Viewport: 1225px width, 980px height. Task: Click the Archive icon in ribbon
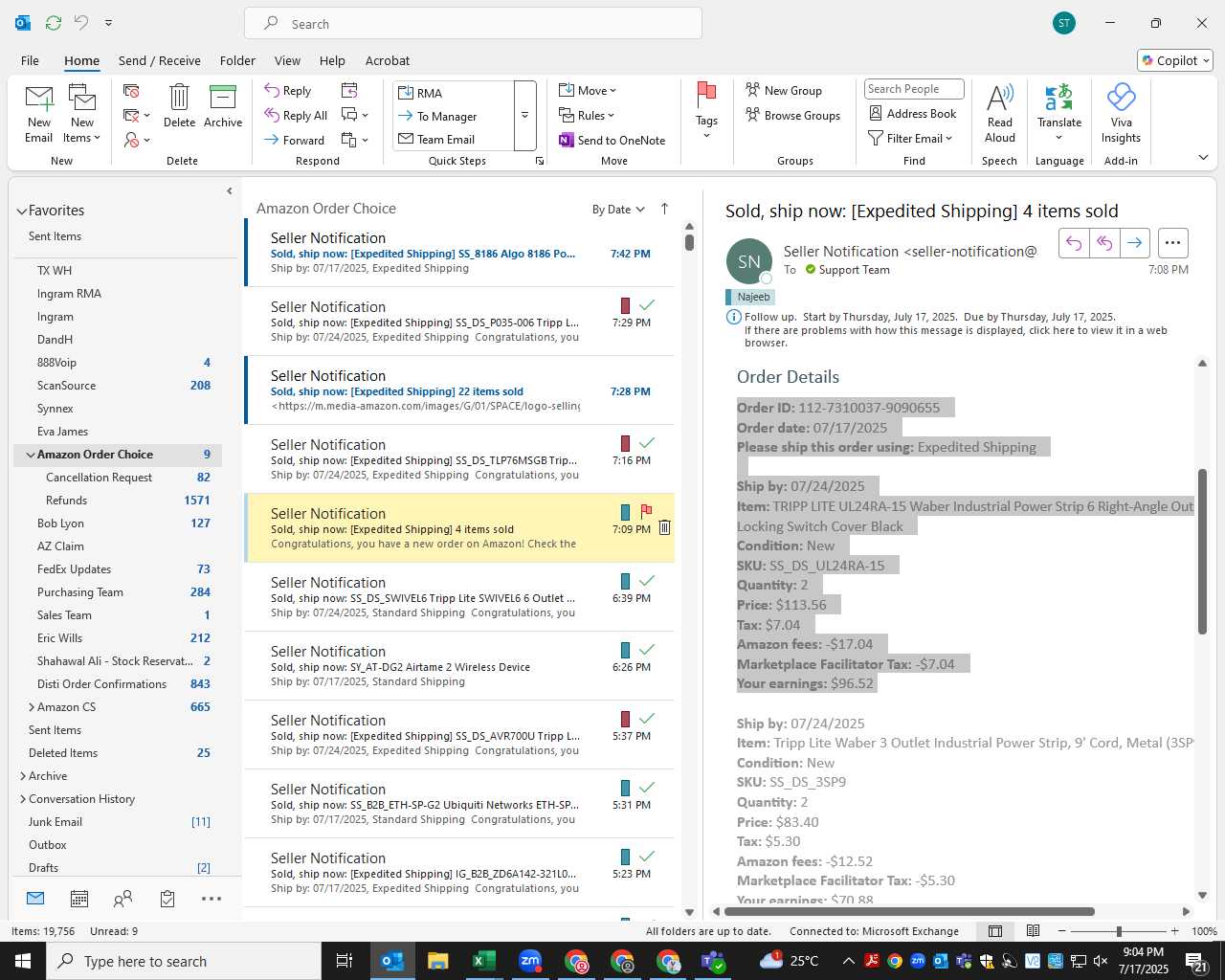222,97
